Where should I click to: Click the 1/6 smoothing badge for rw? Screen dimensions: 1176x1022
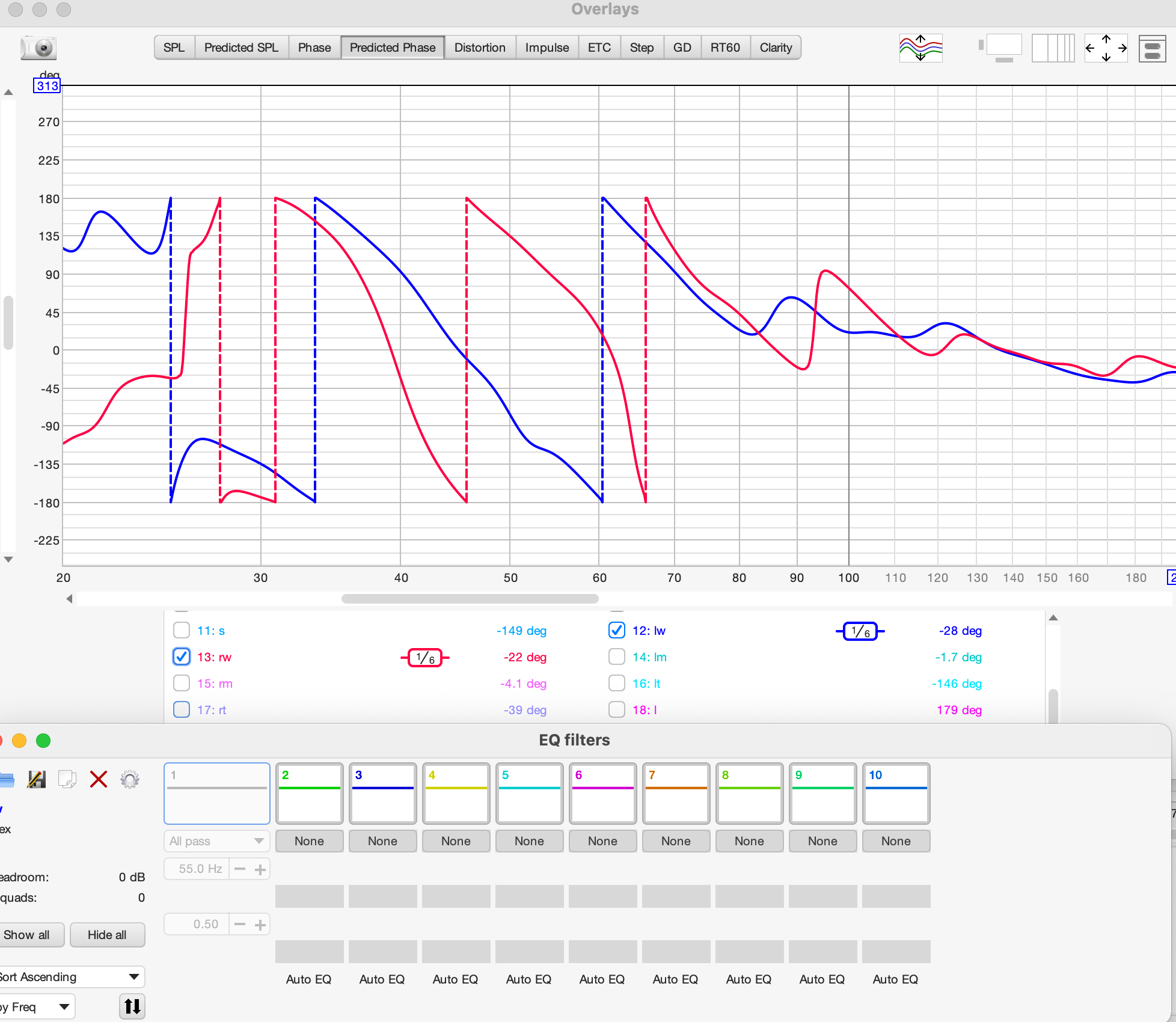[425, 658]
